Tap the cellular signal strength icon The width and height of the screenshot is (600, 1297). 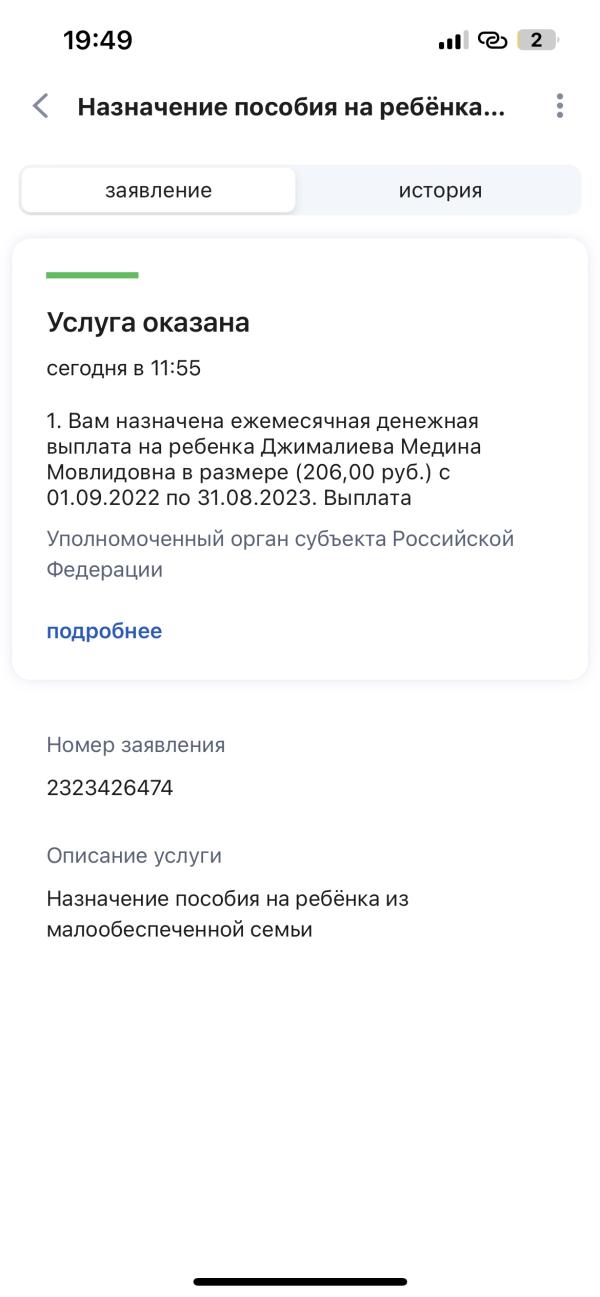[453, 41]
